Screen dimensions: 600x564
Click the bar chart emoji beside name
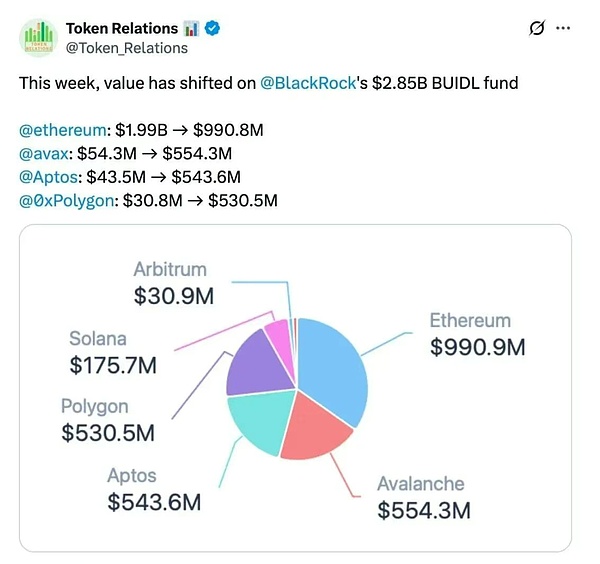point(197,28)
